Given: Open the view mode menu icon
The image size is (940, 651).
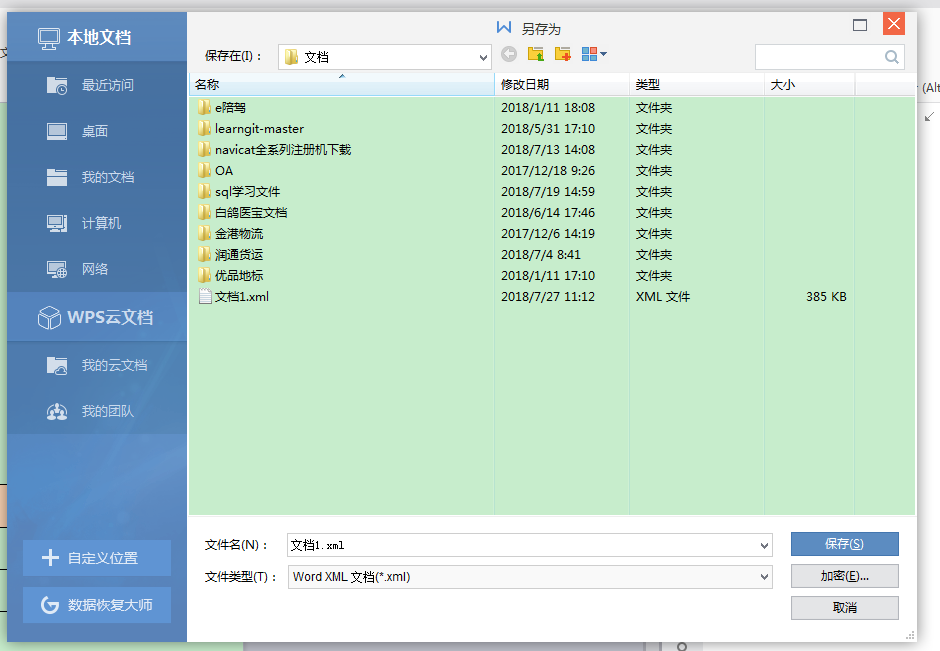Looking at the screenshot, I should 594,54.
